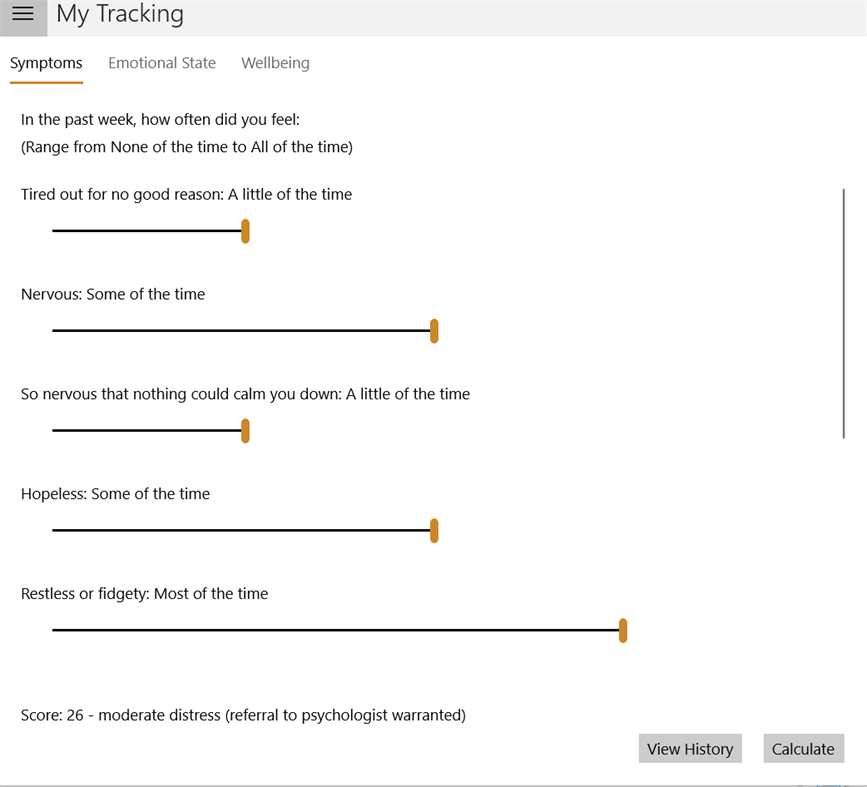Viewport: 867px width, 787px height.
Task: Click the 'Restless or fidgety' question label
Action: (144, 594)
